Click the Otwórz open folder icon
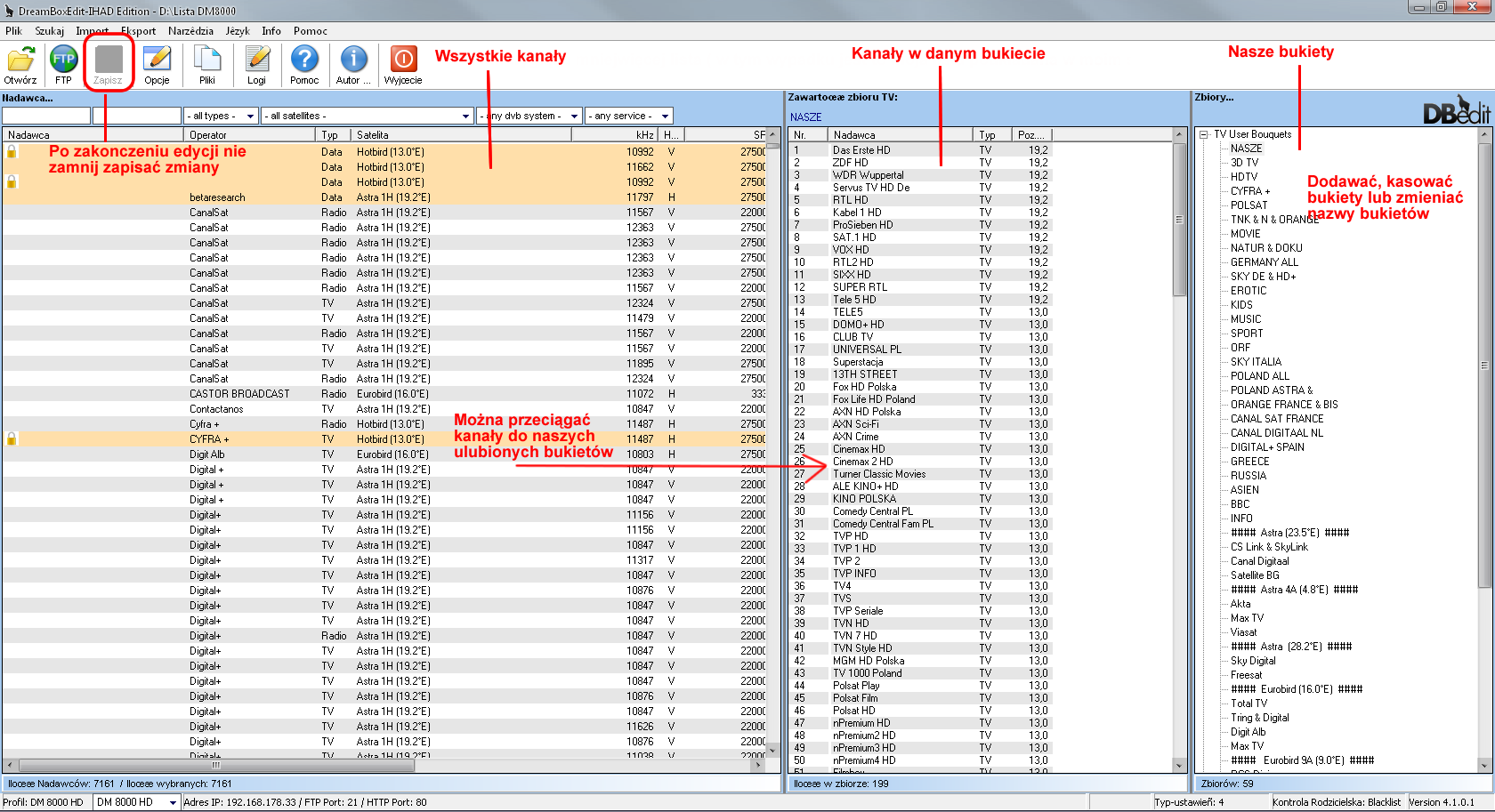The width and height of the screenshot is (1495, 812). click(20, 60)
